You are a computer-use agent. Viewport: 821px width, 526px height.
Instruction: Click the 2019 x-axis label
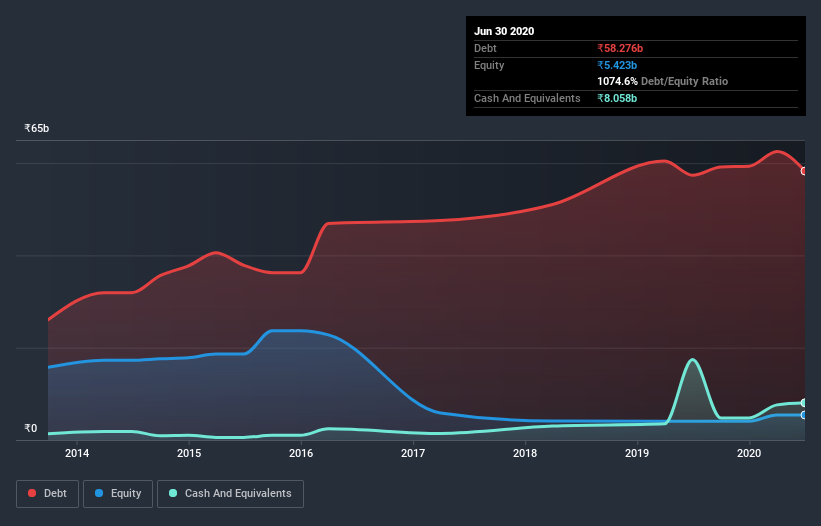click(637, 453)
